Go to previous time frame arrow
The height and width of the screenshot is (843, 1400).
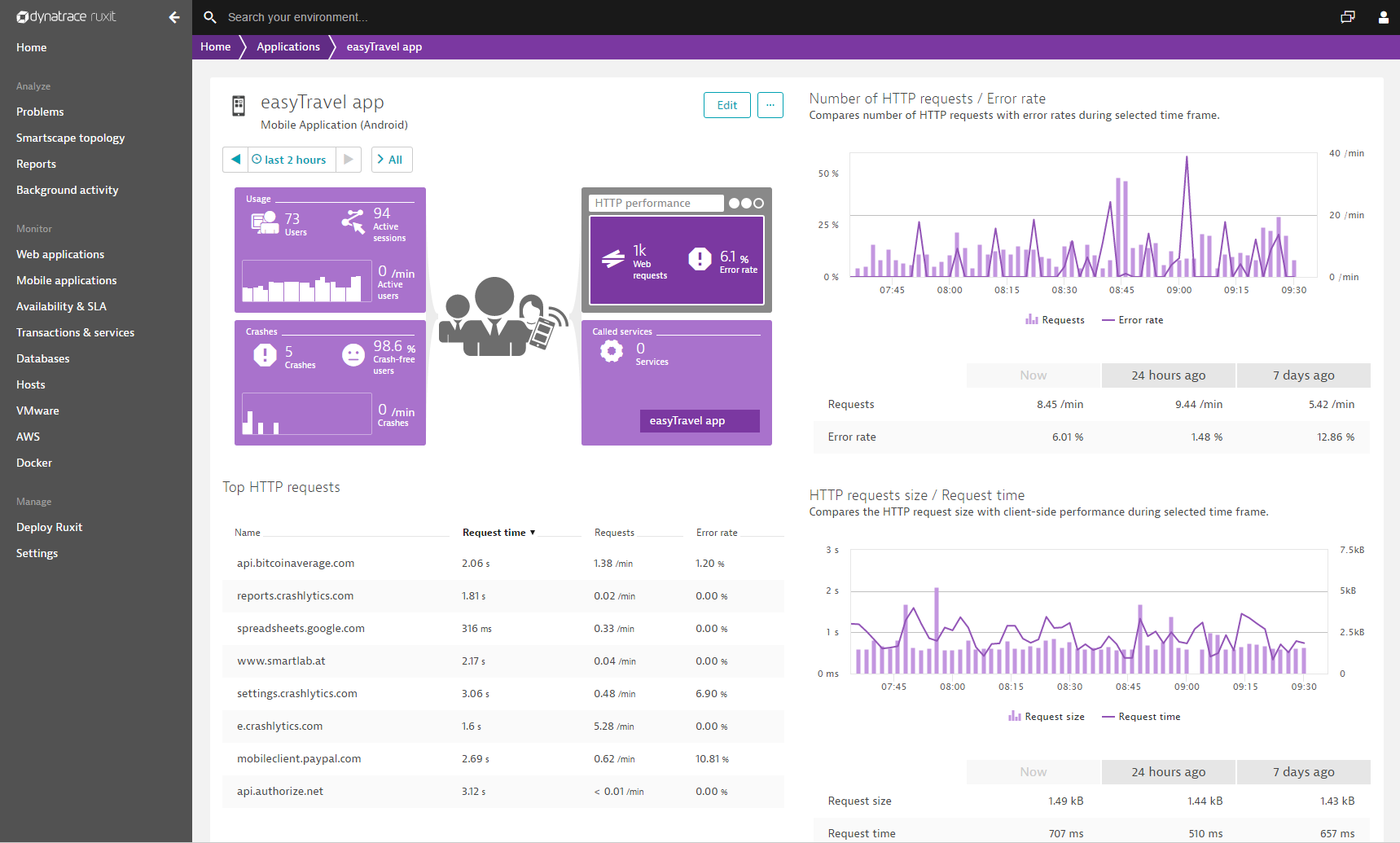coord(235,160)
